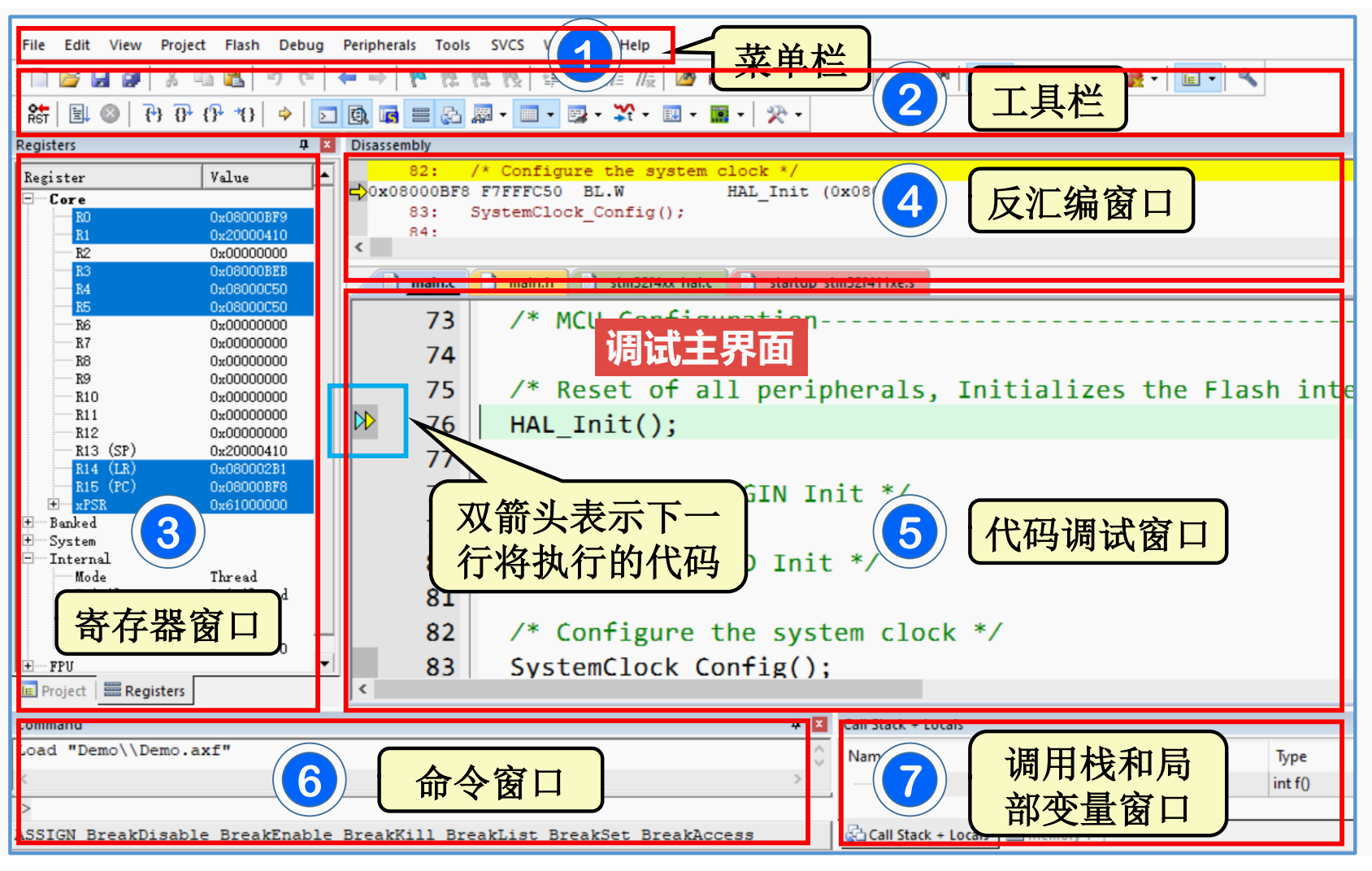Click the Register column header
The width and height of the screenshot is (1372, 871).
point(111,177)
